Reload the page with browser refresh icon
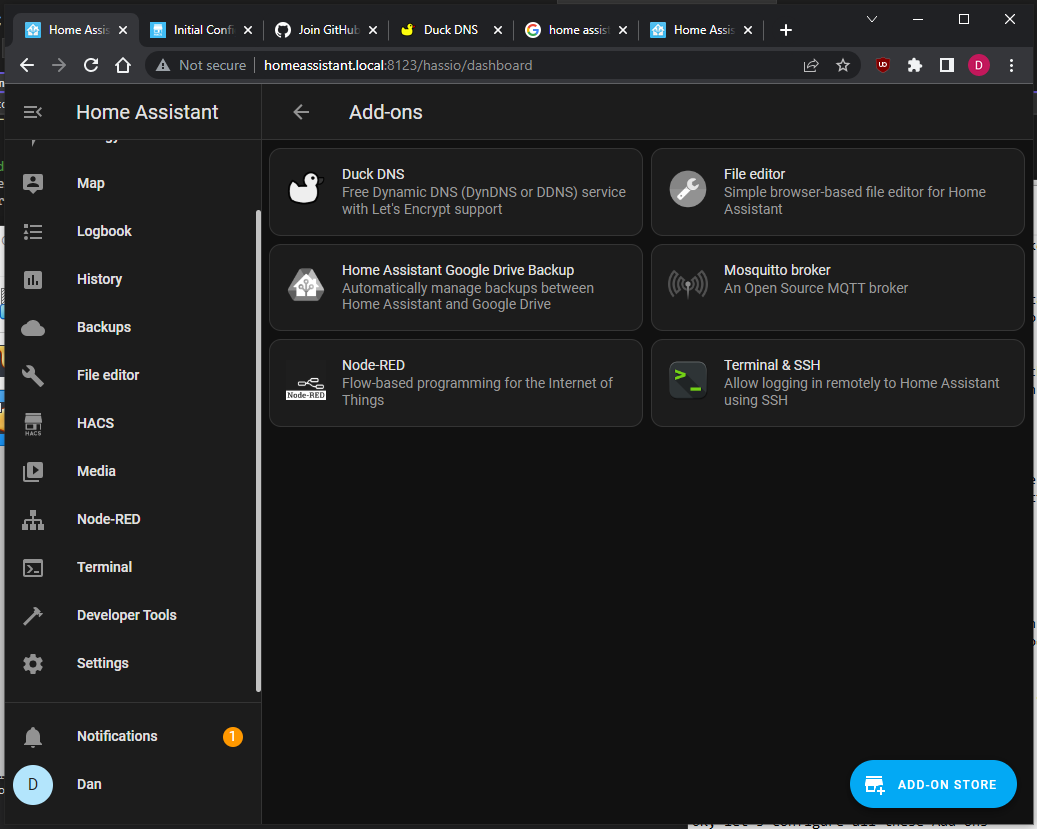Image resolution: width=1037 pixels, height=829 pixels. point(91,65)
